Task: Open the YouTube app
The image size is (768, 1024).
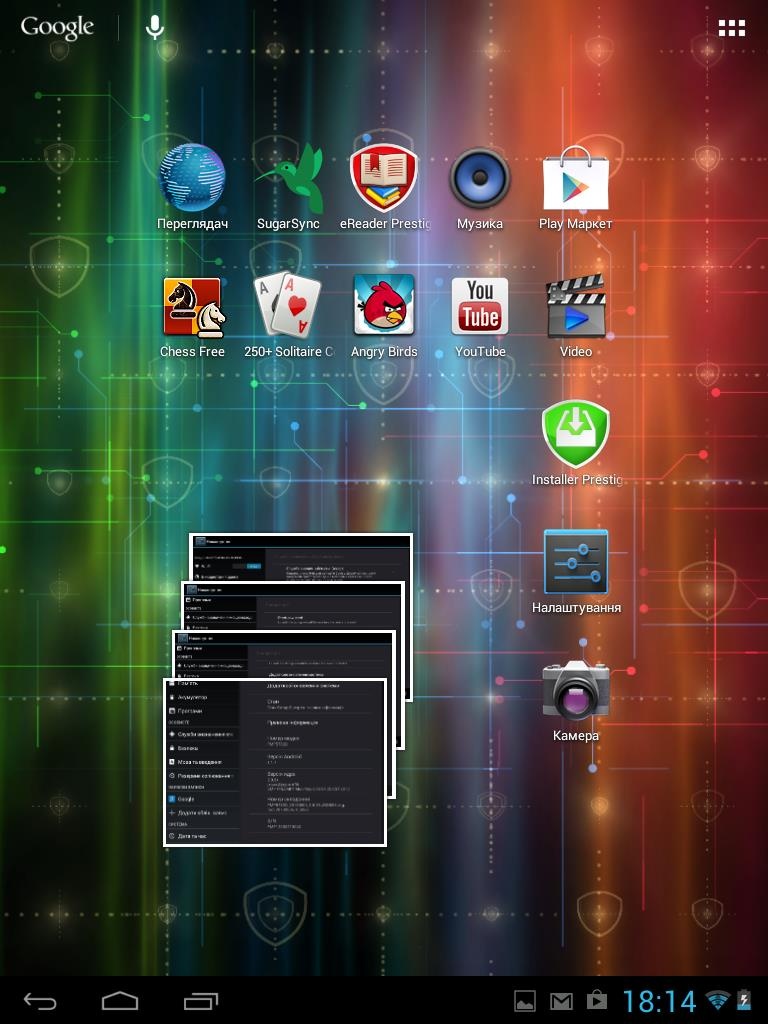Action: pyautogui.click(x=480, y=308)
